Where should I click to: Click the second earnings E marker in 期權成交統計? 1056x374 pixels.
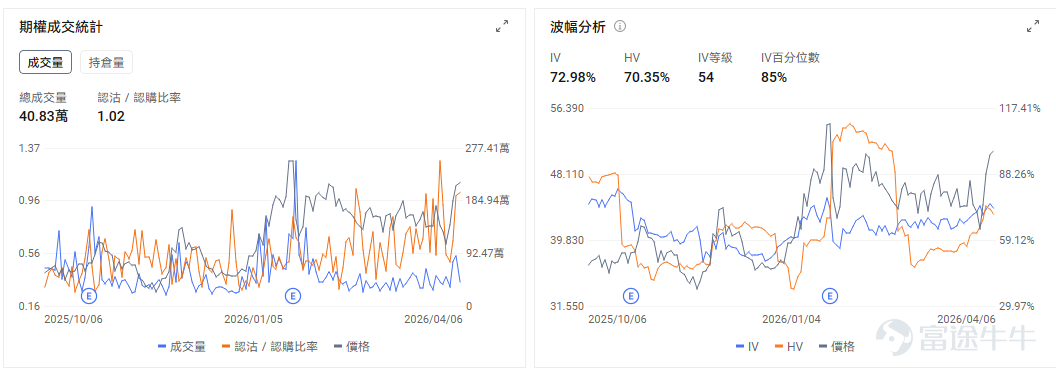[292, 295]
